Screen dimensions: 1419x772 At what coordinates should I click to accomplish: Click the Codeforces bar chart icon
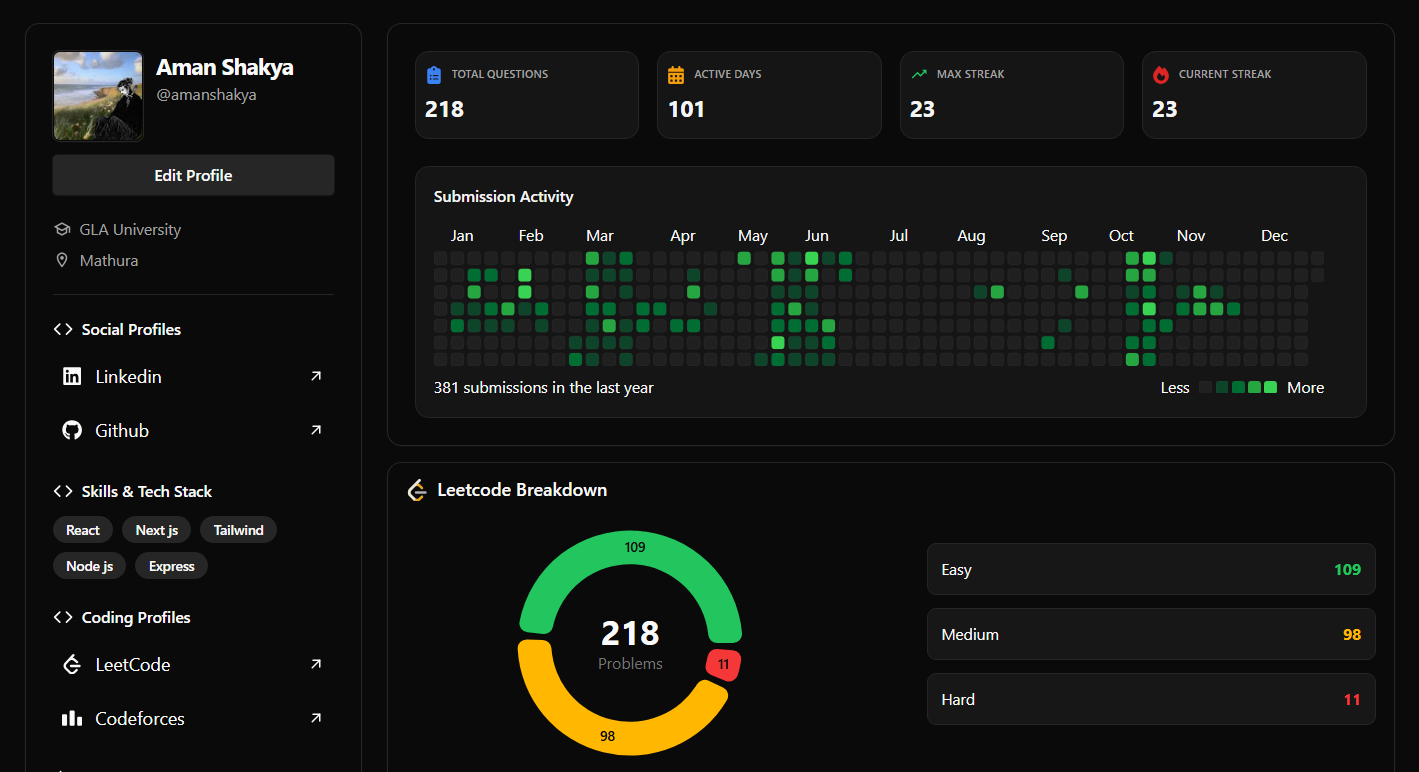(72, 719)
